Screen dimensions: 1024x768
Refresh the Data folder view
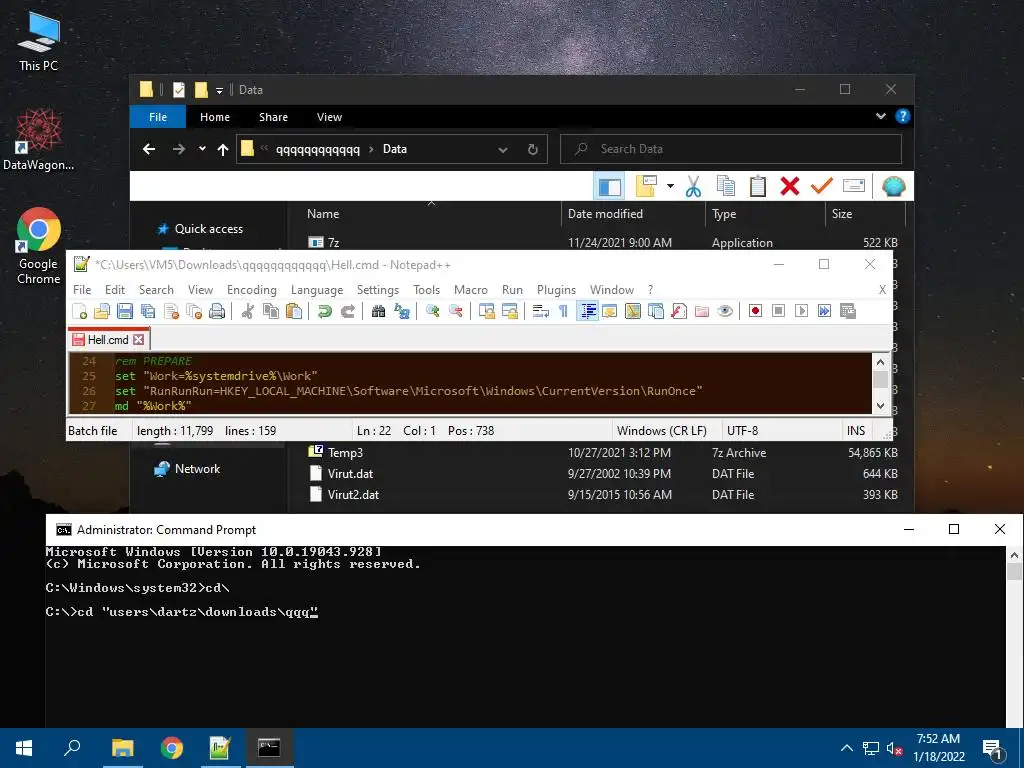[533, 150]
